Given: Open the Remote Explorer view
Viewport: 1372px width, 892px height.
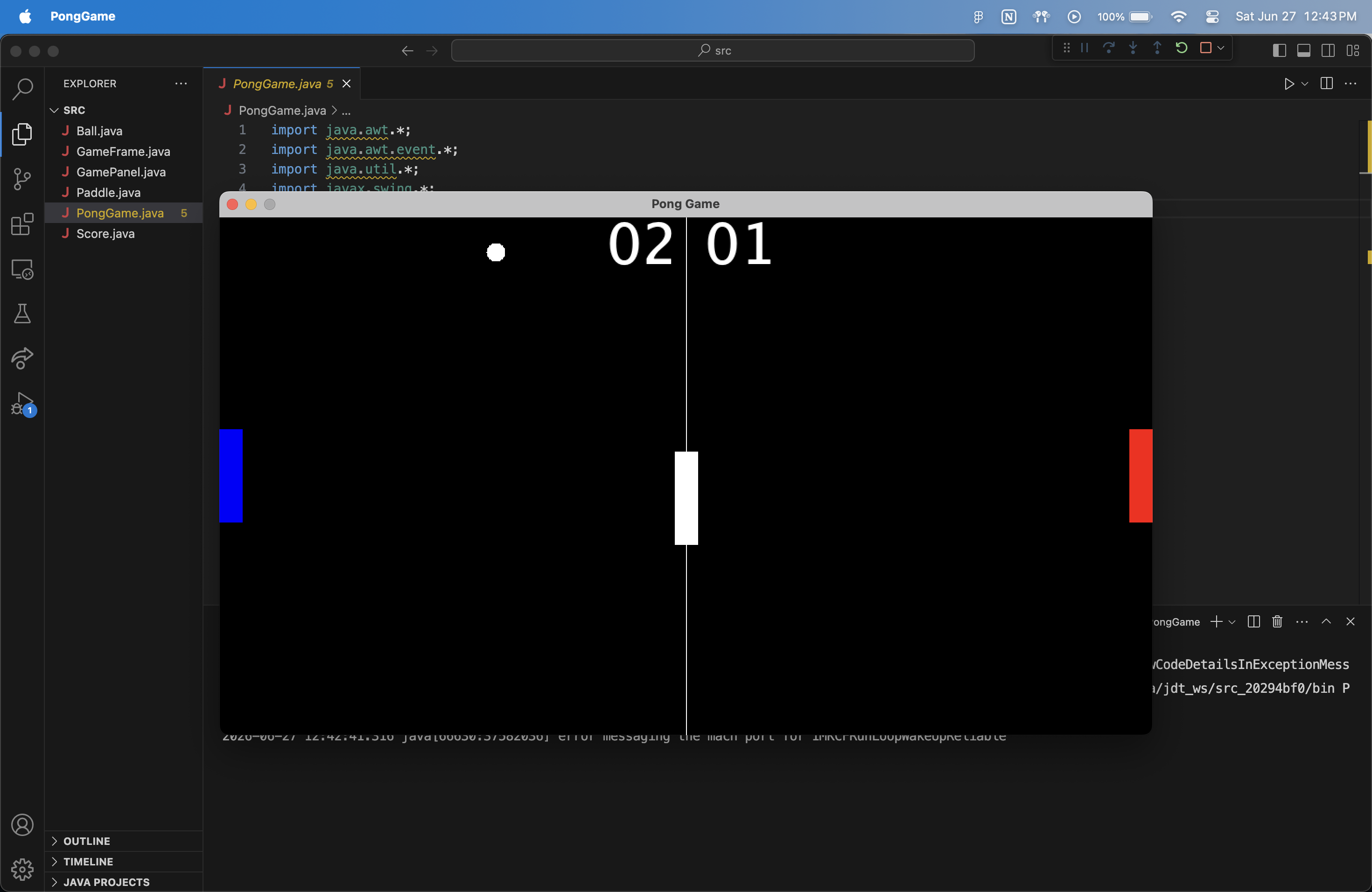Looking at the screenshot, I should [22, 269].
